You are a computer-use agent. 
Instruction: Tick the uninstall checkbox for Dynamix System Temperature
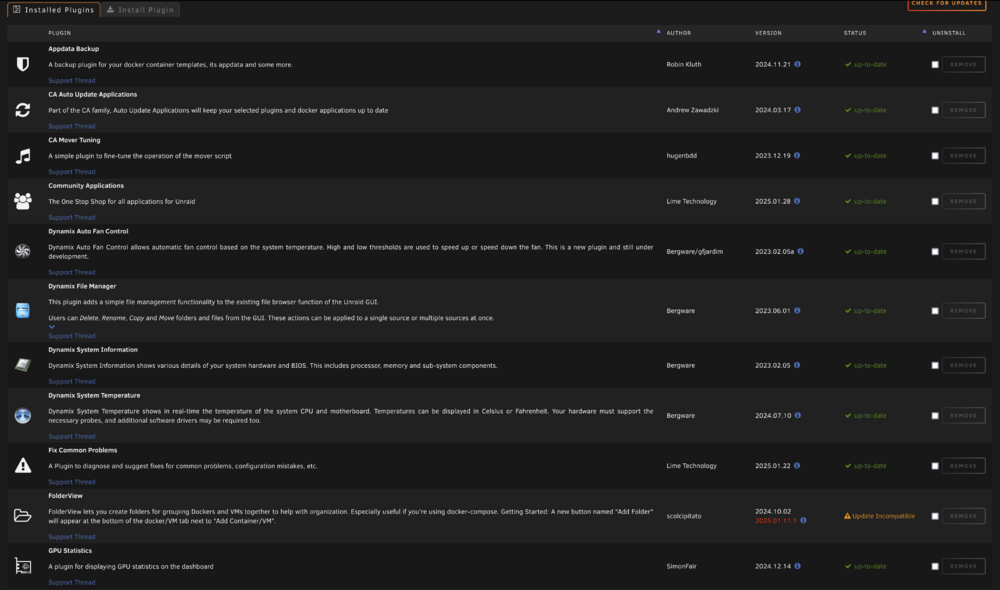(x=935, y=415)
